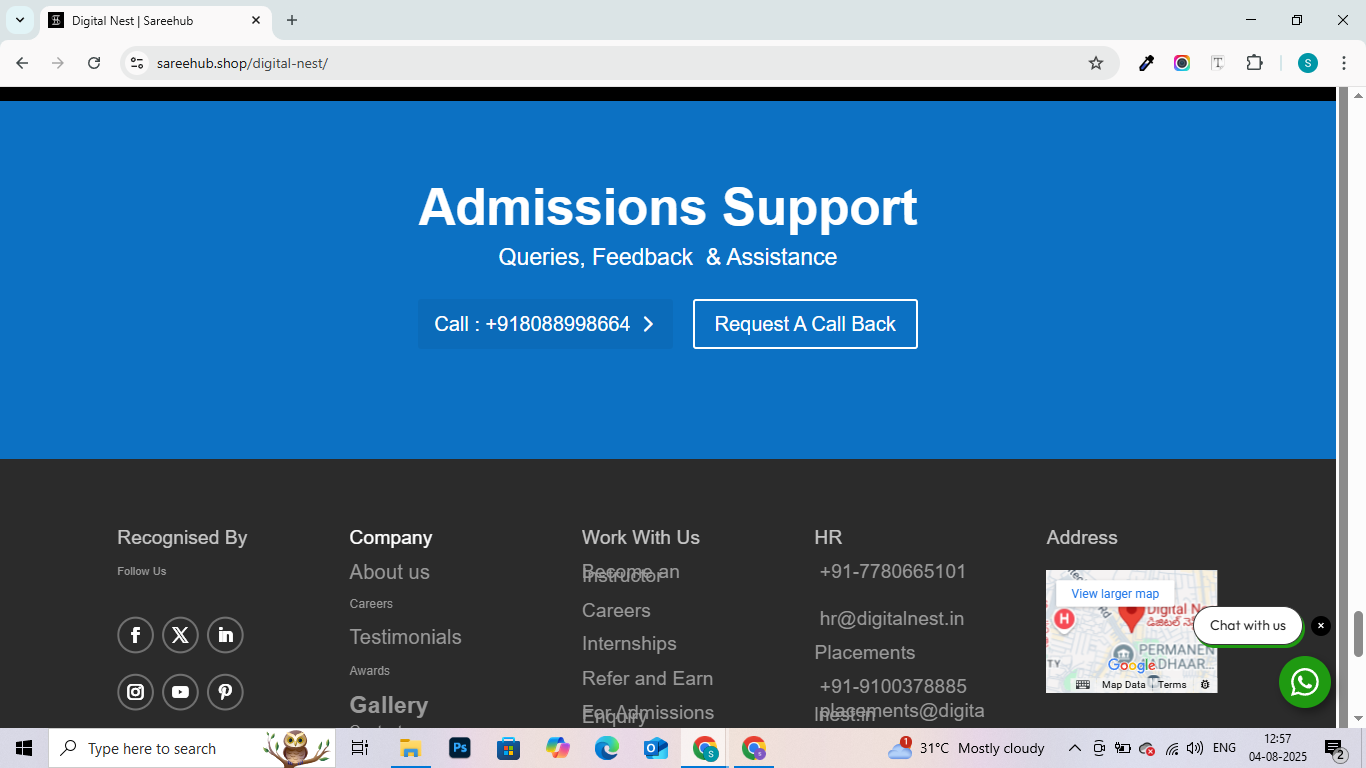
Task: Switch to the Digital Nest tab
Action: point(150,20)
